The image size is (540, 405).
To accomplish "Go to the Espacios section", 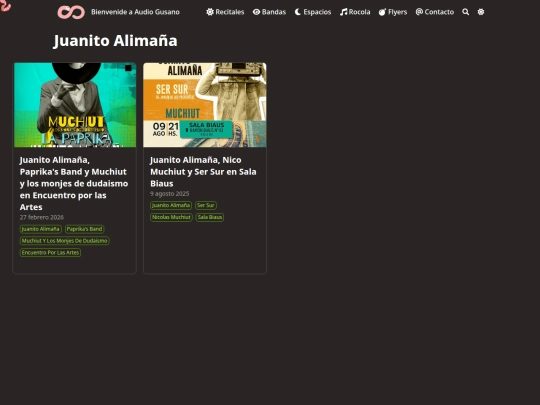I will coord(313,12).
